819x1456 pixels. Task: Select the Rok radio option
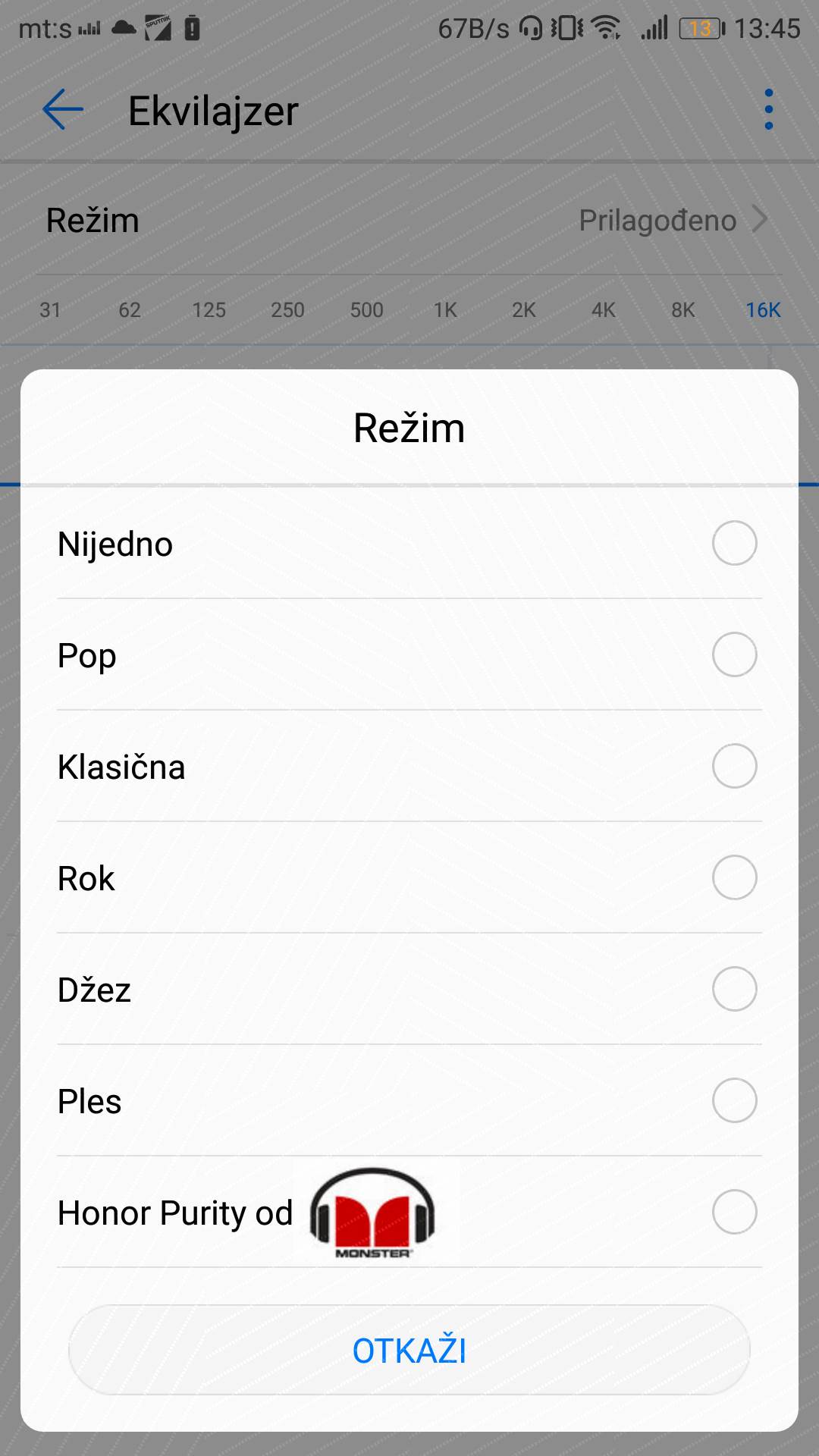(x=734, y=877)
